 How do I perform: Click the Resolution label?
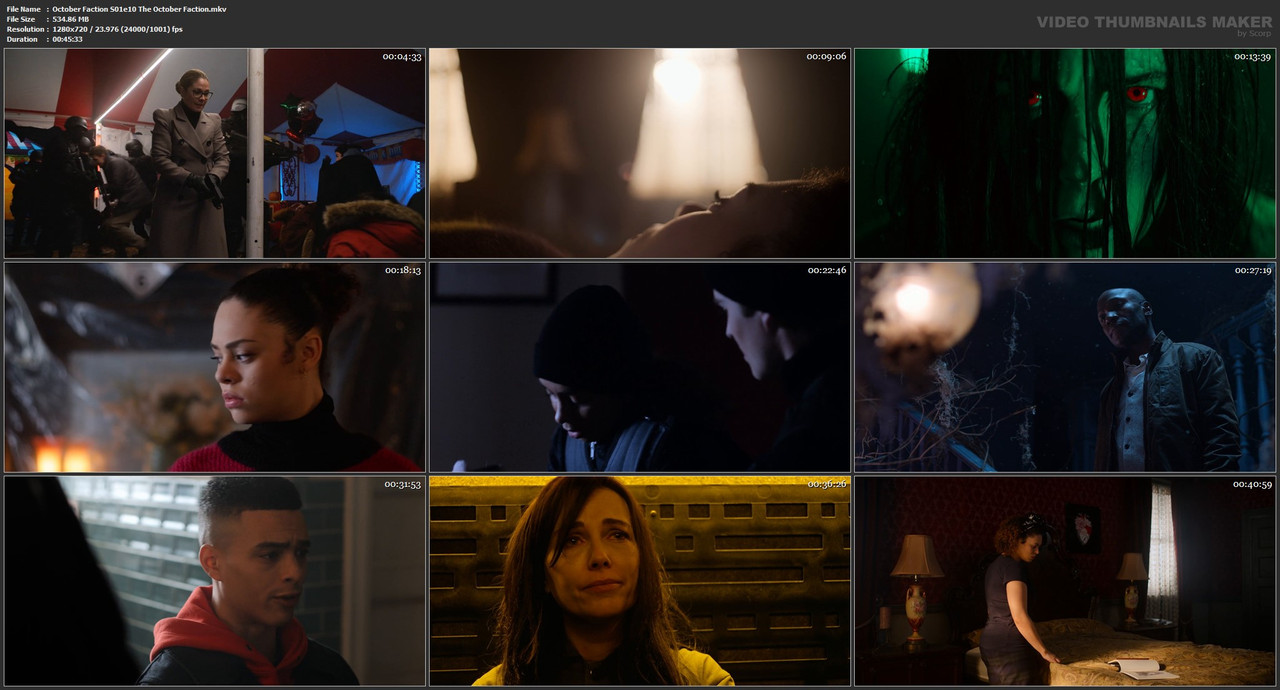tap(25, 29)
